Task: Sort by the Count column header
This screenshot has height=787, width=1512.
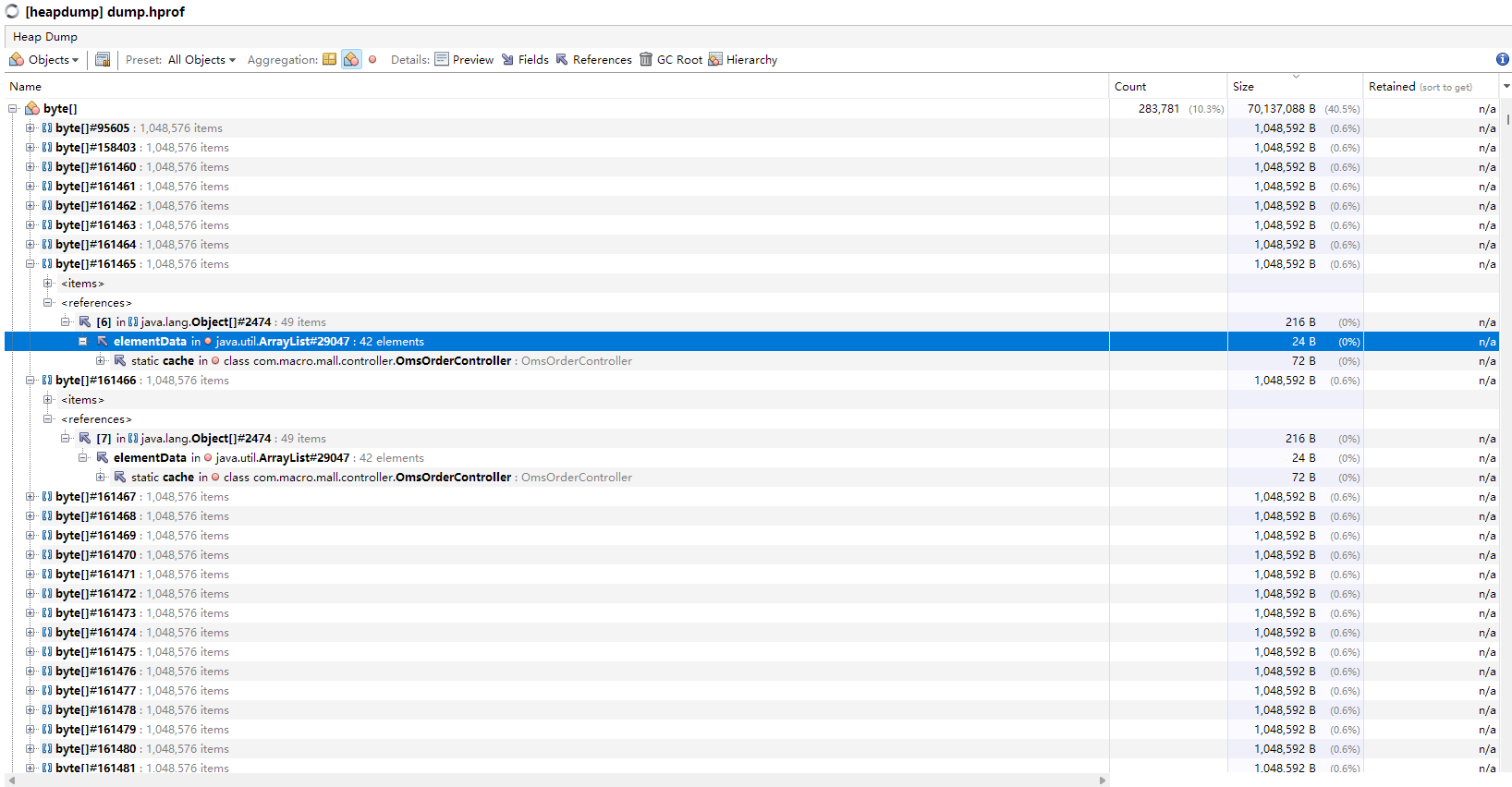Action: click(1168, 86)
